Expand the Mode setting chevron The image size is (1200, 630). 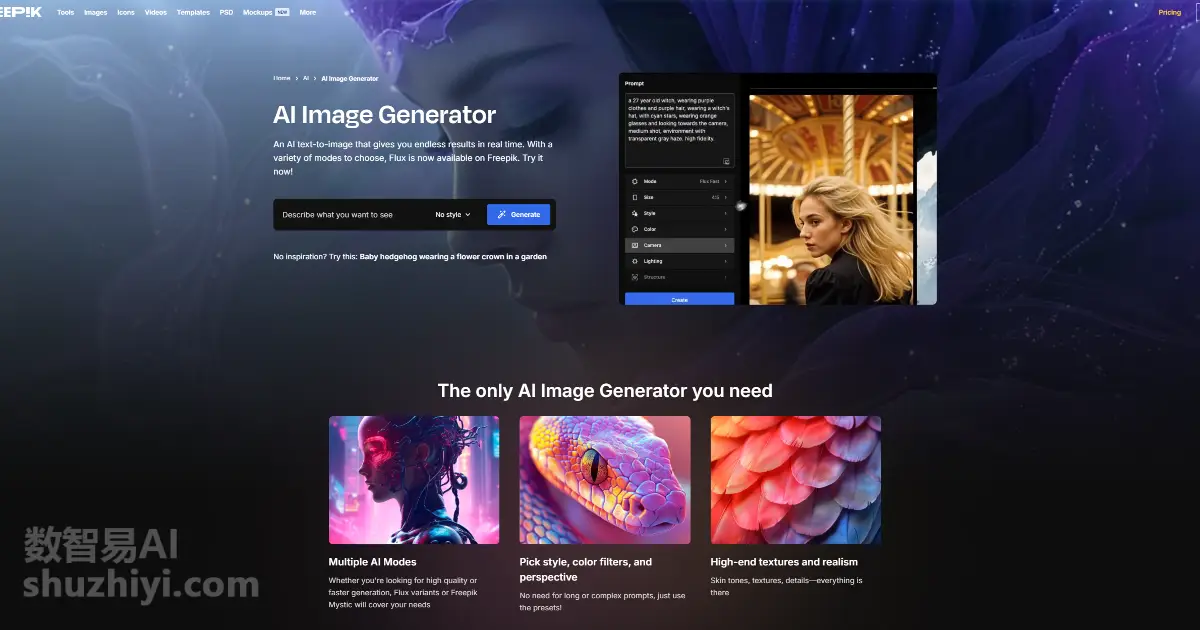tap(725, 181)
